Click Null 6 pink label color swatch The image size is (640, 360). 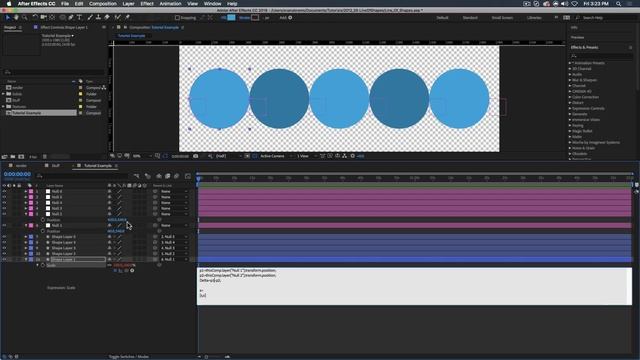click(x=31, y=191)
